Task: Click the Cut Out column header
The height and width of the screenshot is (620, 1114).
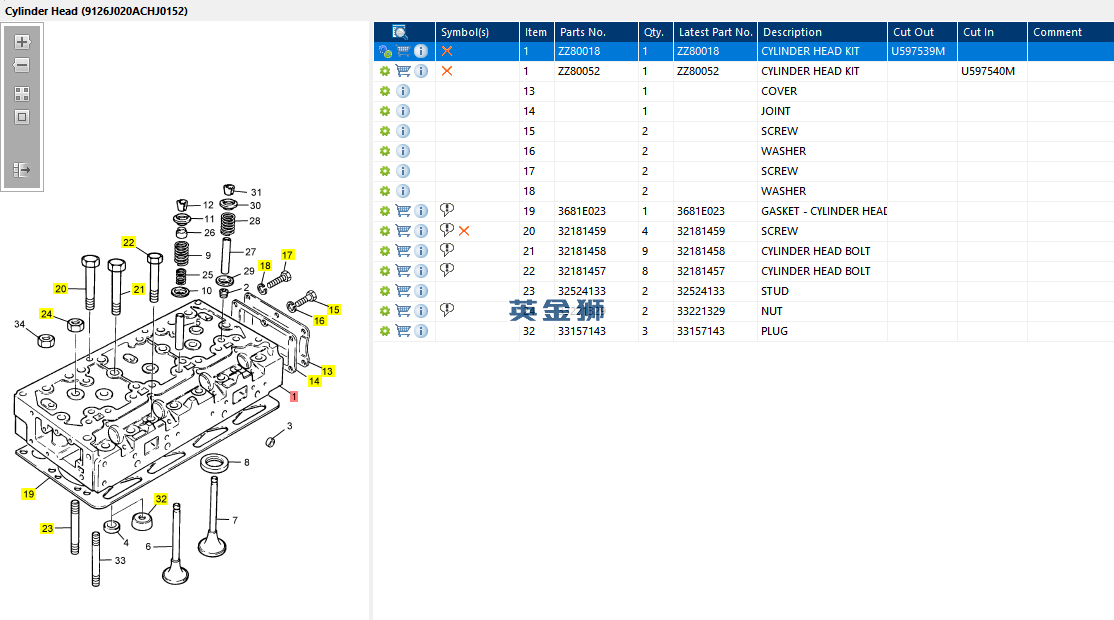Action: tap(913, 32)
